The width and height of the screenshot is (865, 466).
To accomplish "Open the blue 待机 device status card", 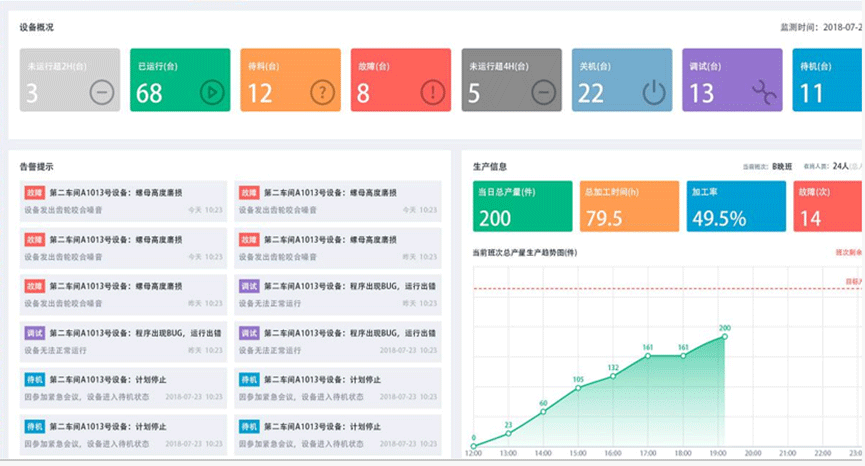I will pos(826,80).
